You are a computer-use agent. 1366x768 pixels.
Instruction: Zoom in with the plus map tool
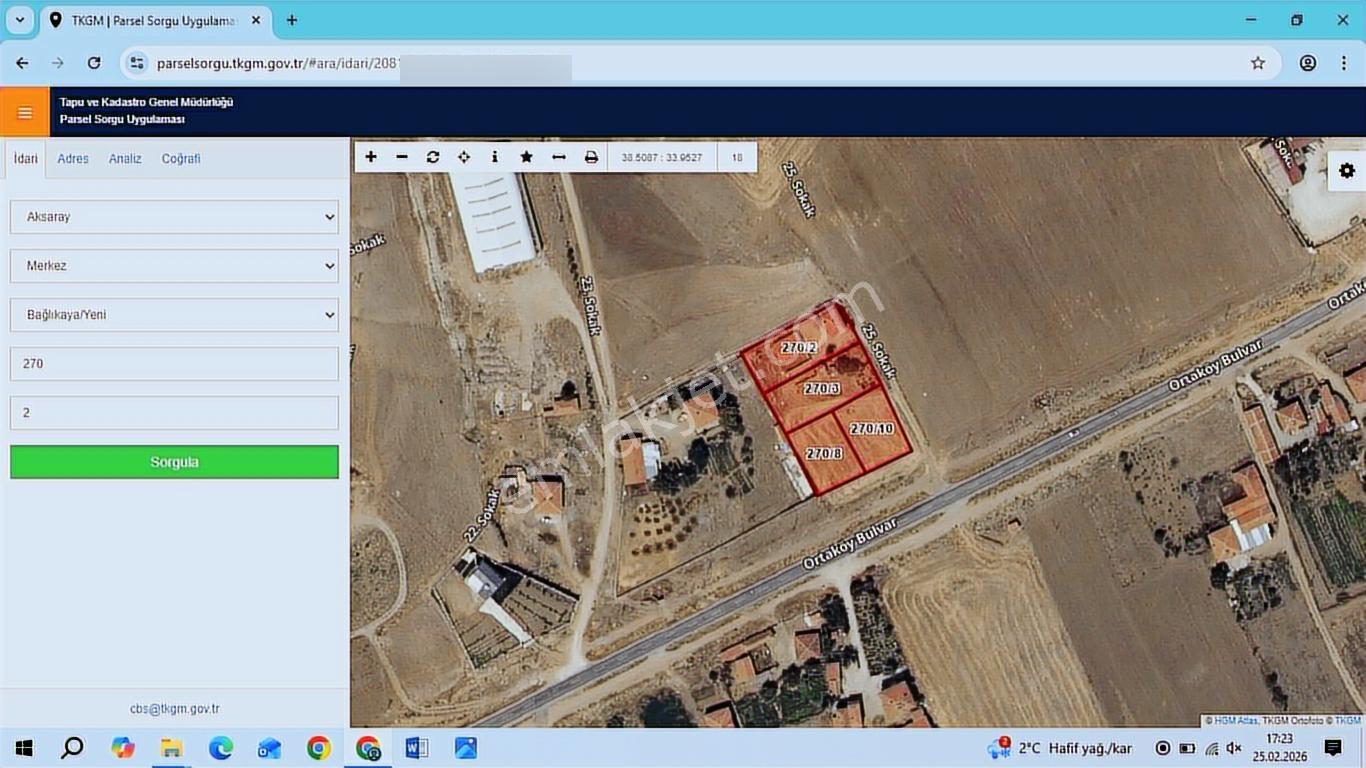371,157
